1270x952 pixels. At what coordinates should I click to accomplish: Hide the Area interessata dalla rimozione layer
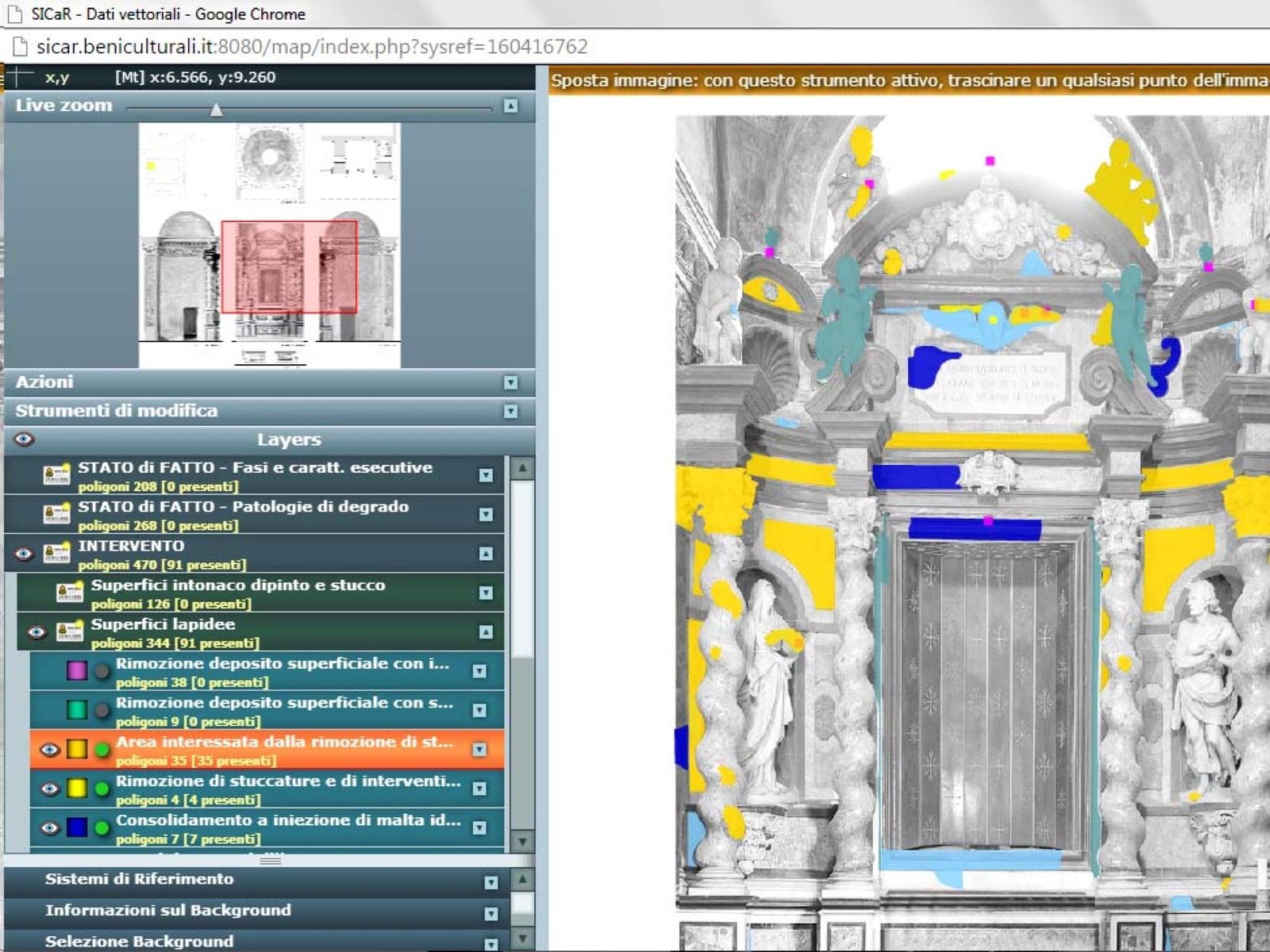click(x=49, y=749)
